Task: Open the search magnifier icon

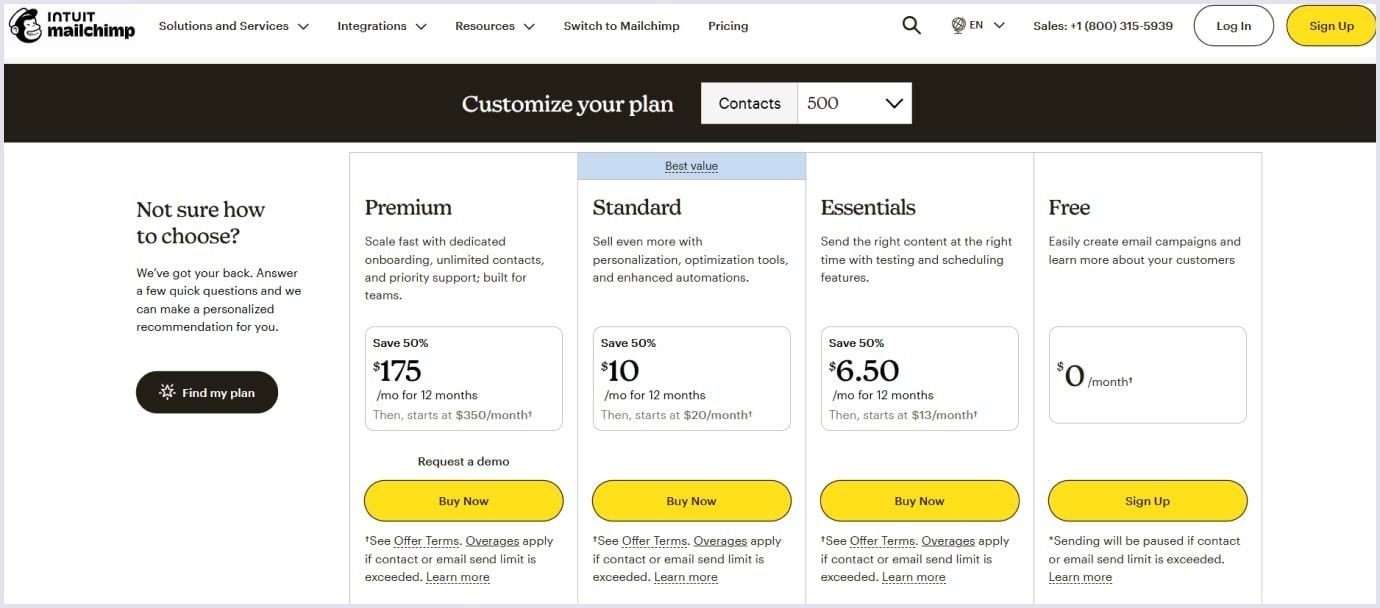Action: coord(911,26)
